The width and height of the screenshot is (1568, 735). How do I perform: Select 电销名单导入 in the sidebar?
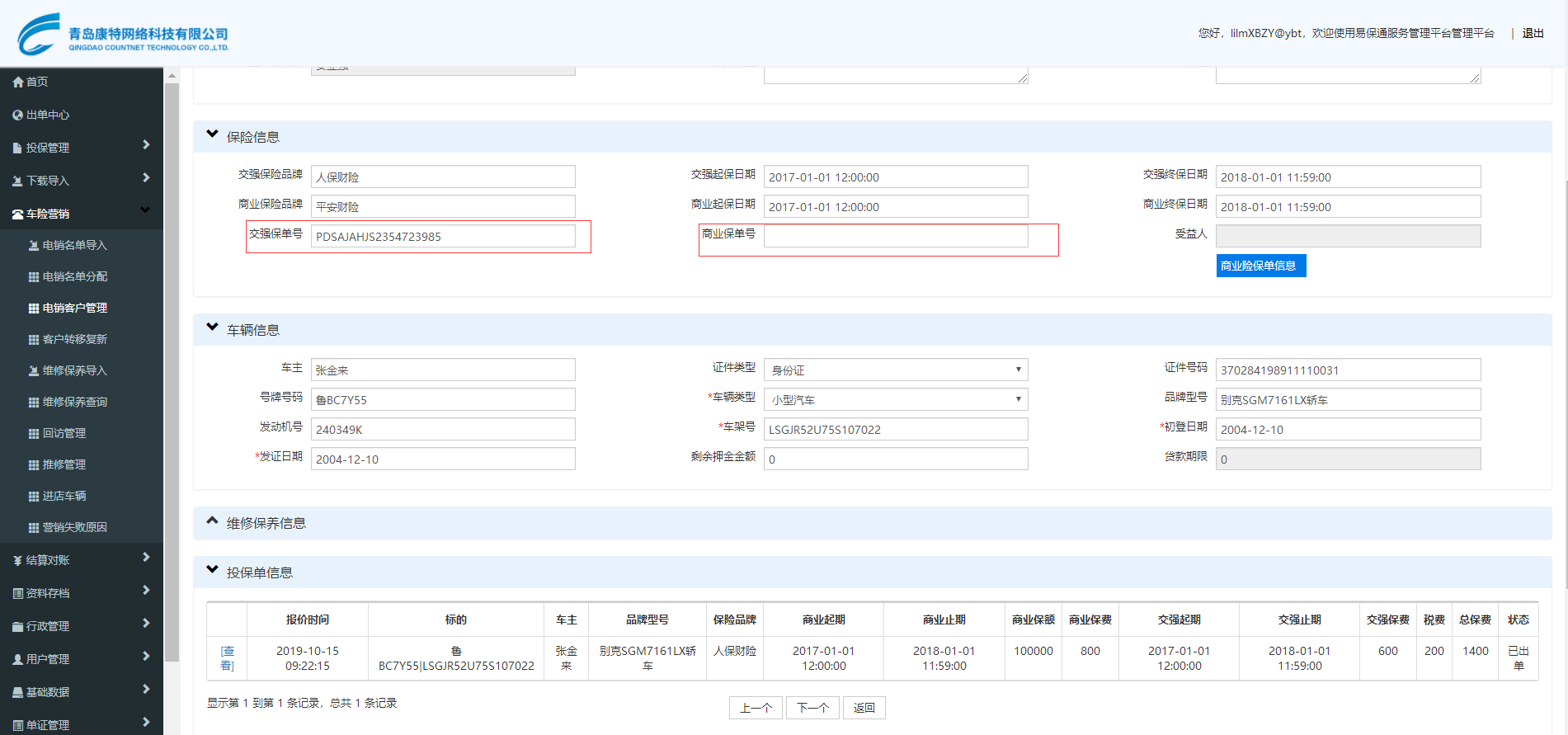pyautogui.click(x=75, y=245)
